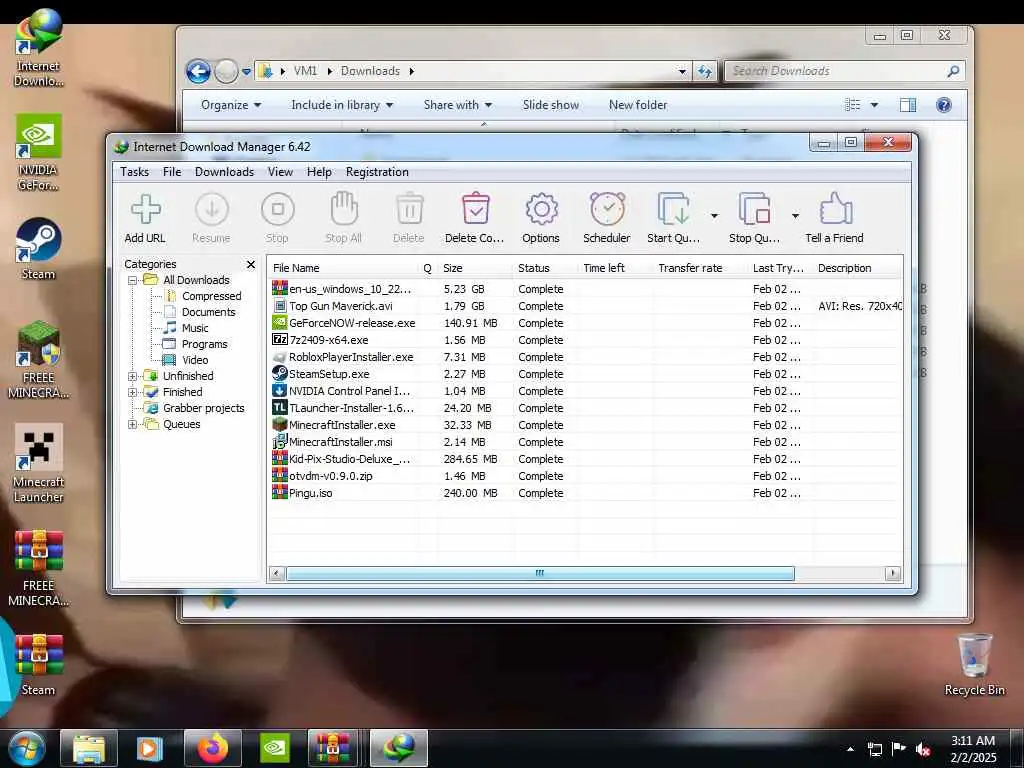Viewport: 1024px width, 768px height.
Task: Click the Delete Completed toolbar icon
Action: coord(475,217)
